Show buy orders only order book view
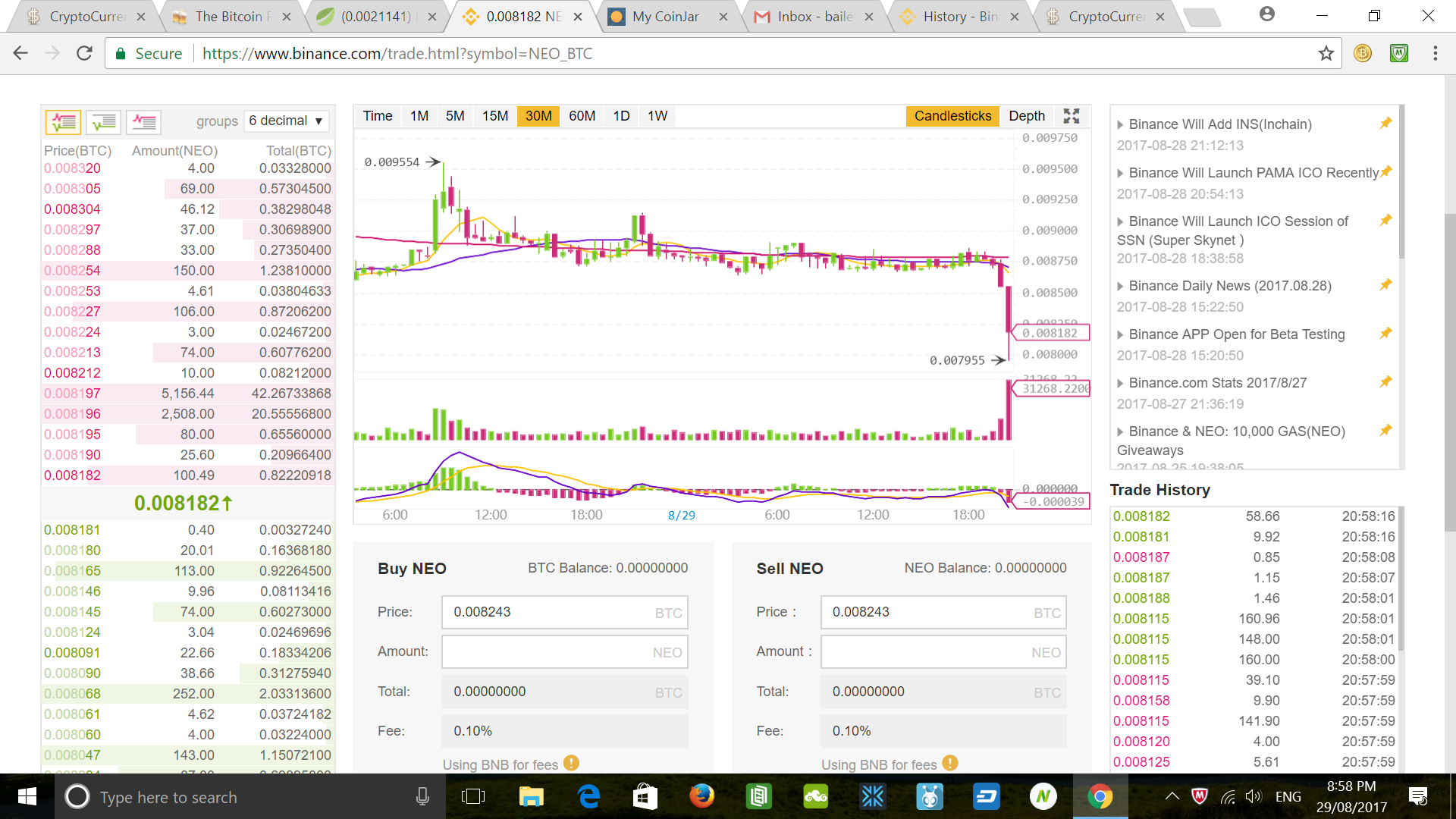This screenshot has height=819, width=1456. click(103, 121)
